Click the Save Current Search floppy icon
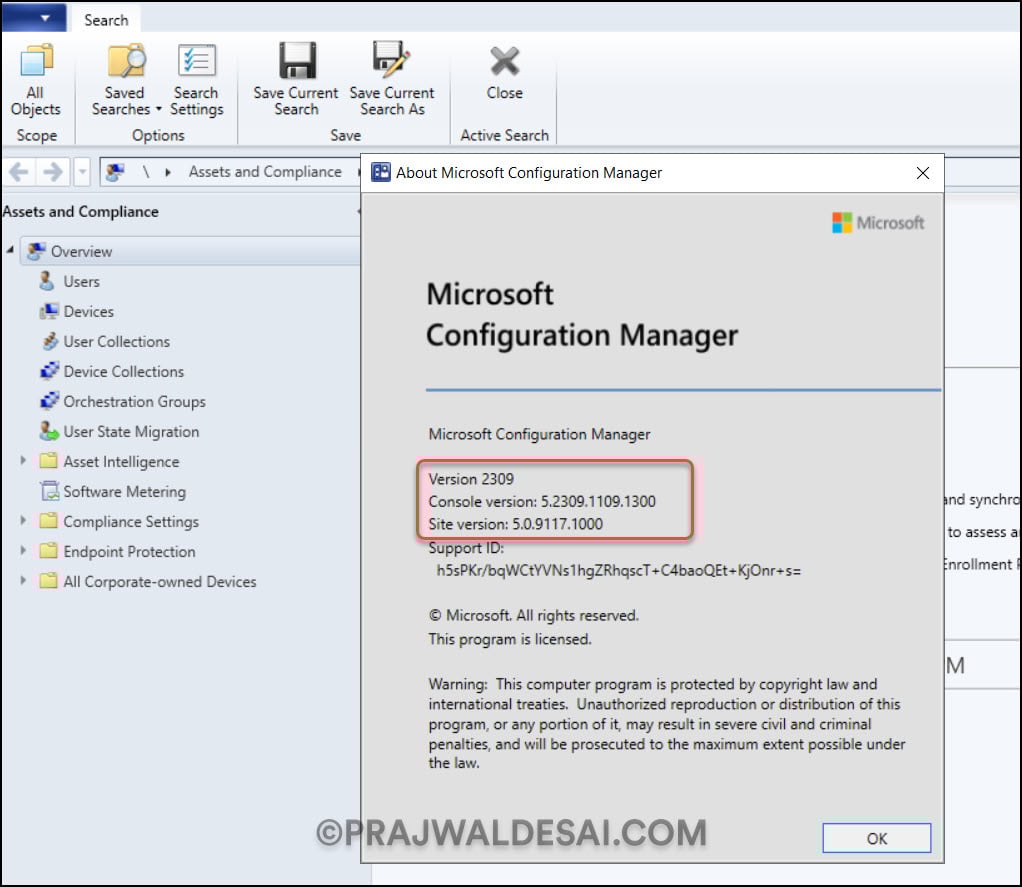Screen dimensions: 1022x887 pos(297,61)
